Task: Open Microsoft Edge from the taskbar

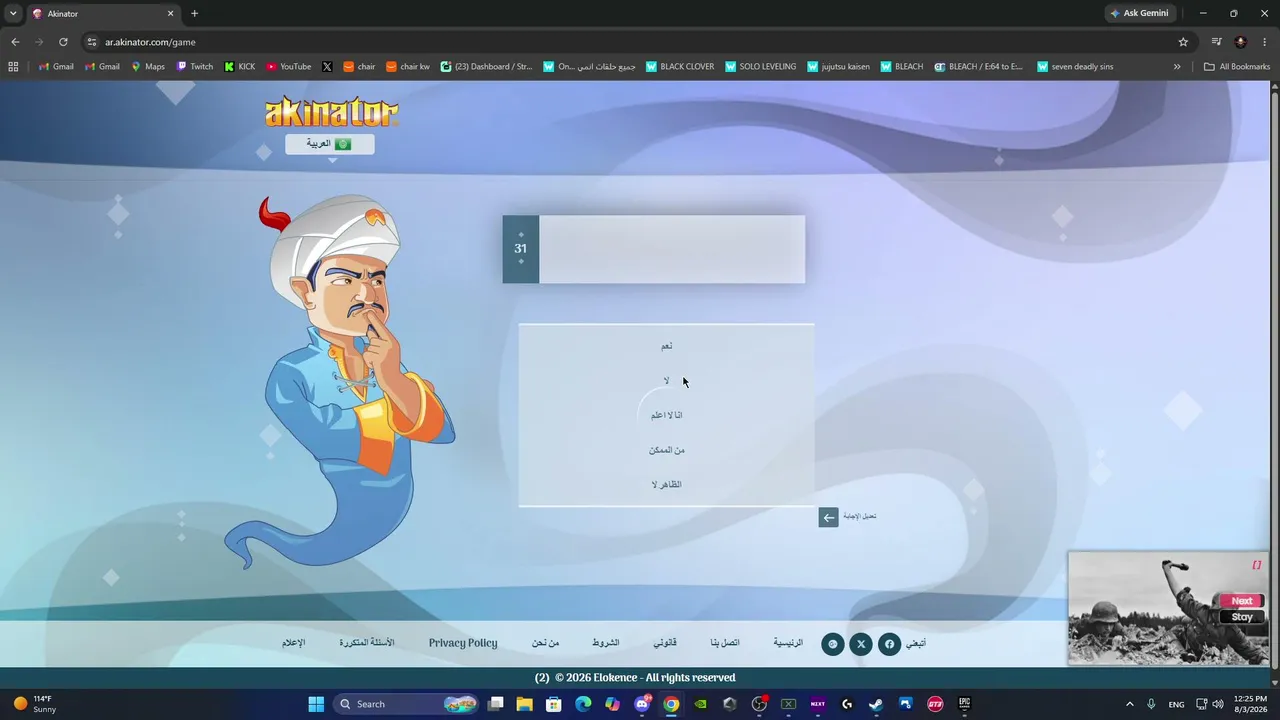Action: tap(583, 704)
